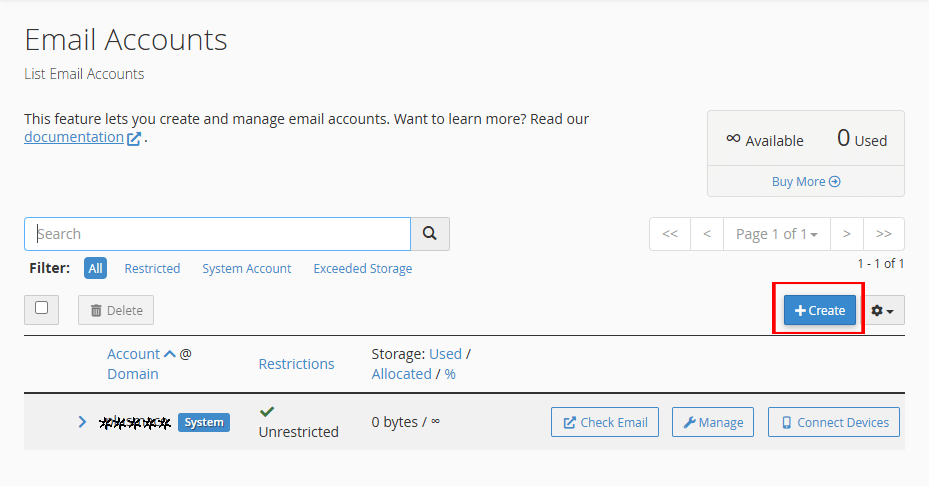Go to the previous page

click(707, 234)
